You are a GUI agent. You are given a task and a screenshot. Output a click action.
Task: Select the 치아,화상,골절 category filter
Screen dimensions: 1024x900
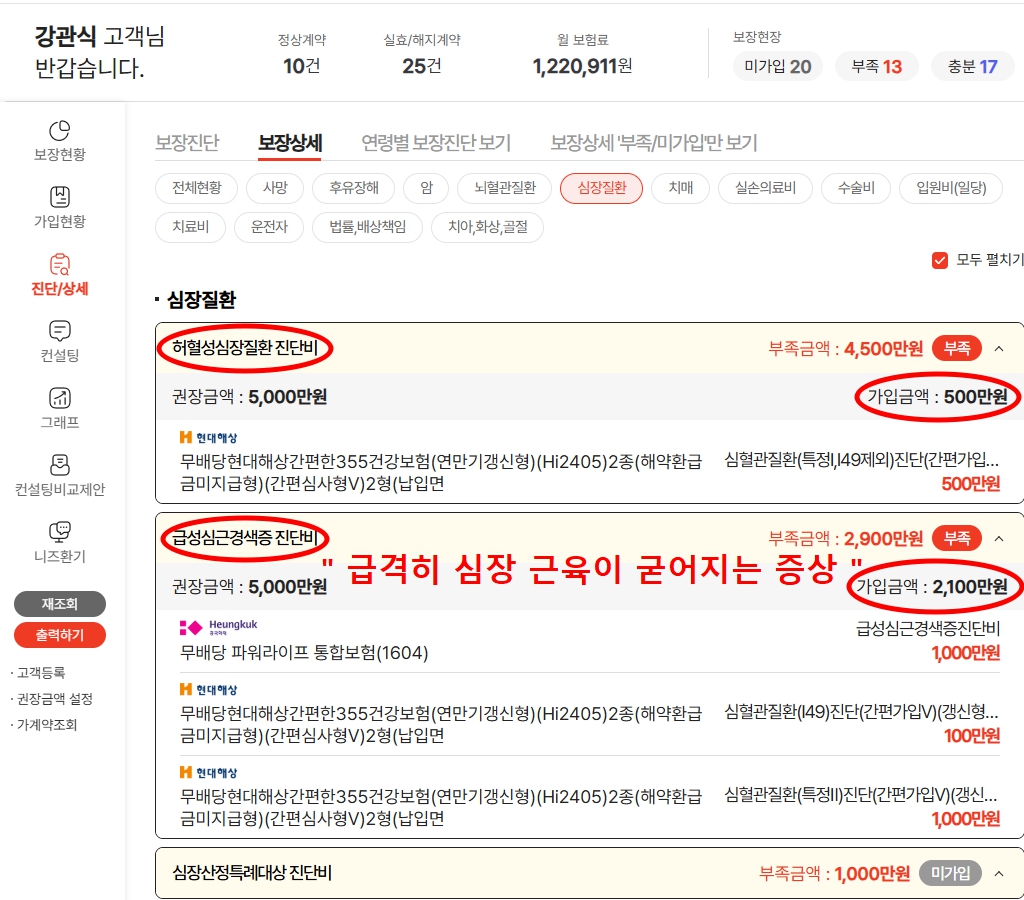(488, 227)
